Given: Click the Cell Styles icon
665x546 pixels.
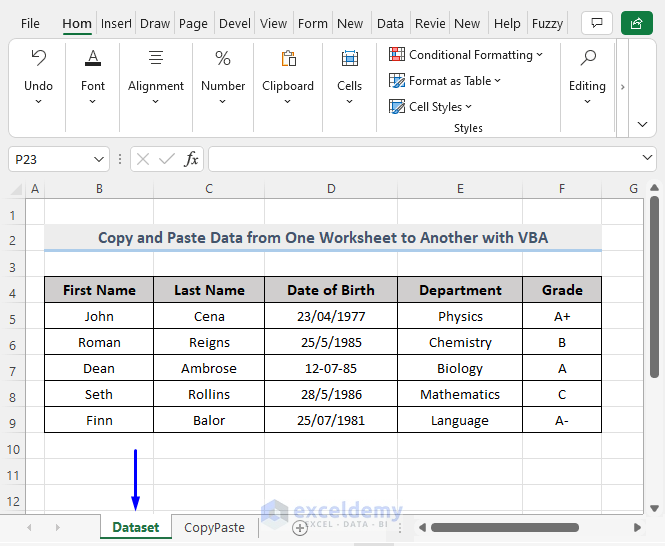Looking at the screenshot, I should (397, 106).
